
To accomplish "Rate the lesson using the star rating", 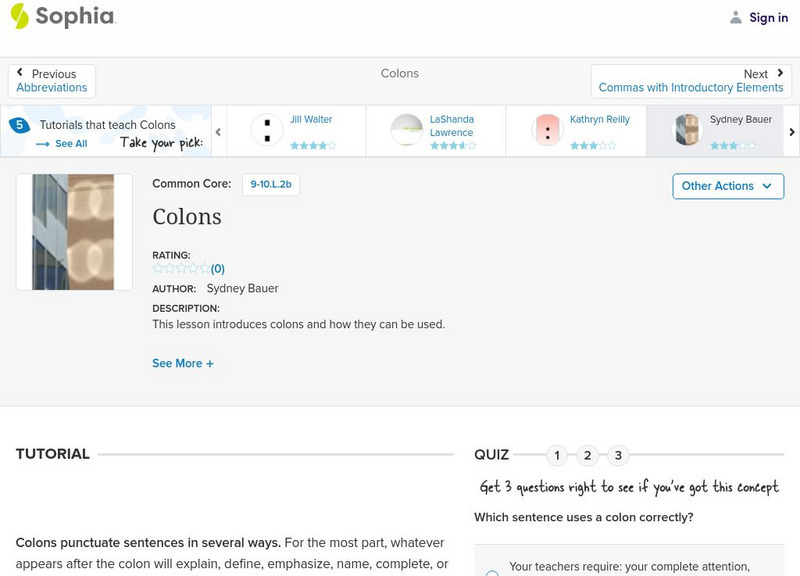I will [181, 268].
